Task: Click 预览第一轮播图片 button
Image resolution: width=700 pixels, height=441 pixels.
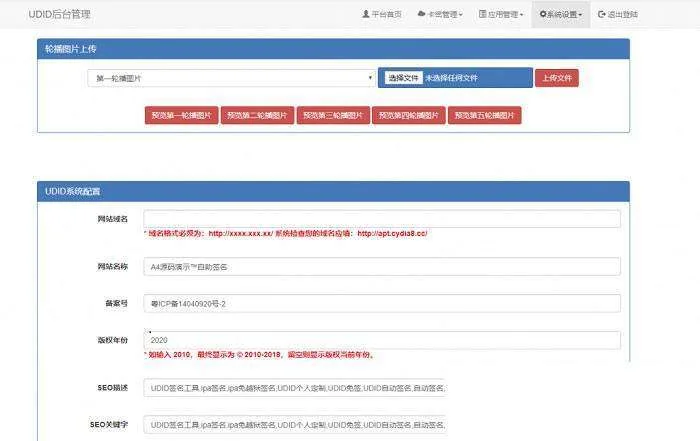Action: pyautogui.click(x=181, y=116)
